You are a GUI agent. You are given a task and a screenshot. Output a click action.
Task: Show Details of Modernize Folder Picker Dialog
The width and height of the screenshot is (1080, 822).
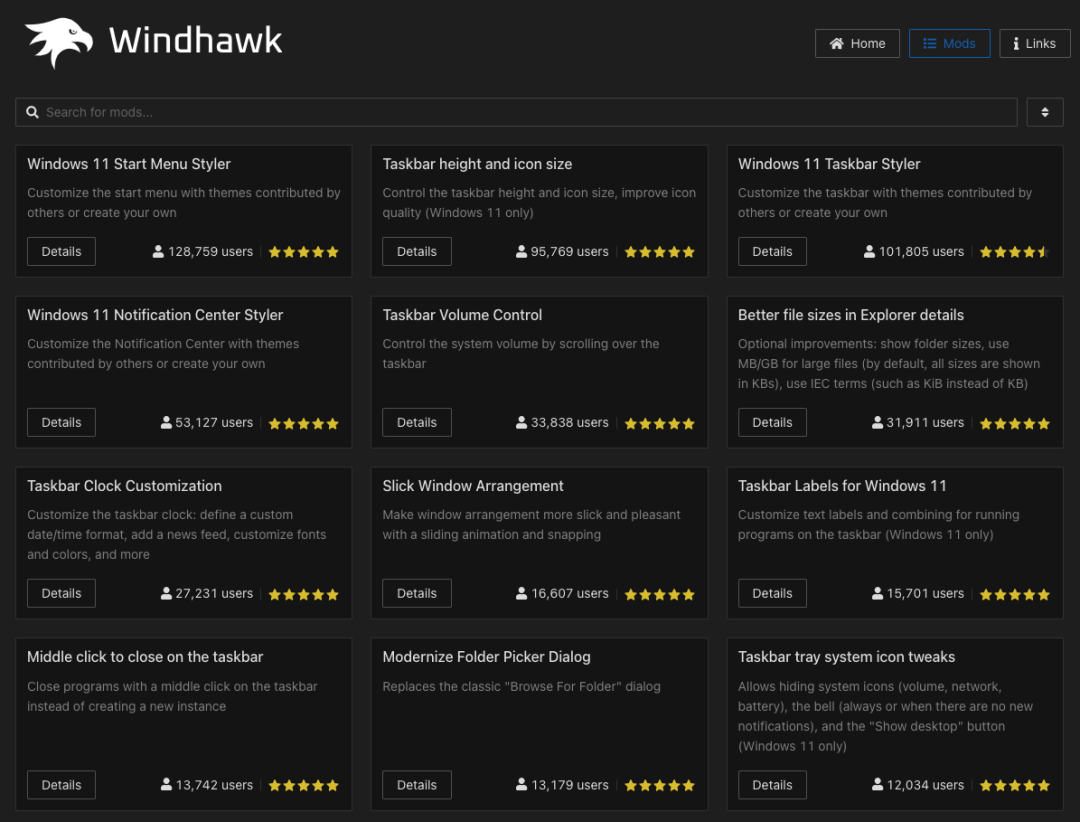416,785
